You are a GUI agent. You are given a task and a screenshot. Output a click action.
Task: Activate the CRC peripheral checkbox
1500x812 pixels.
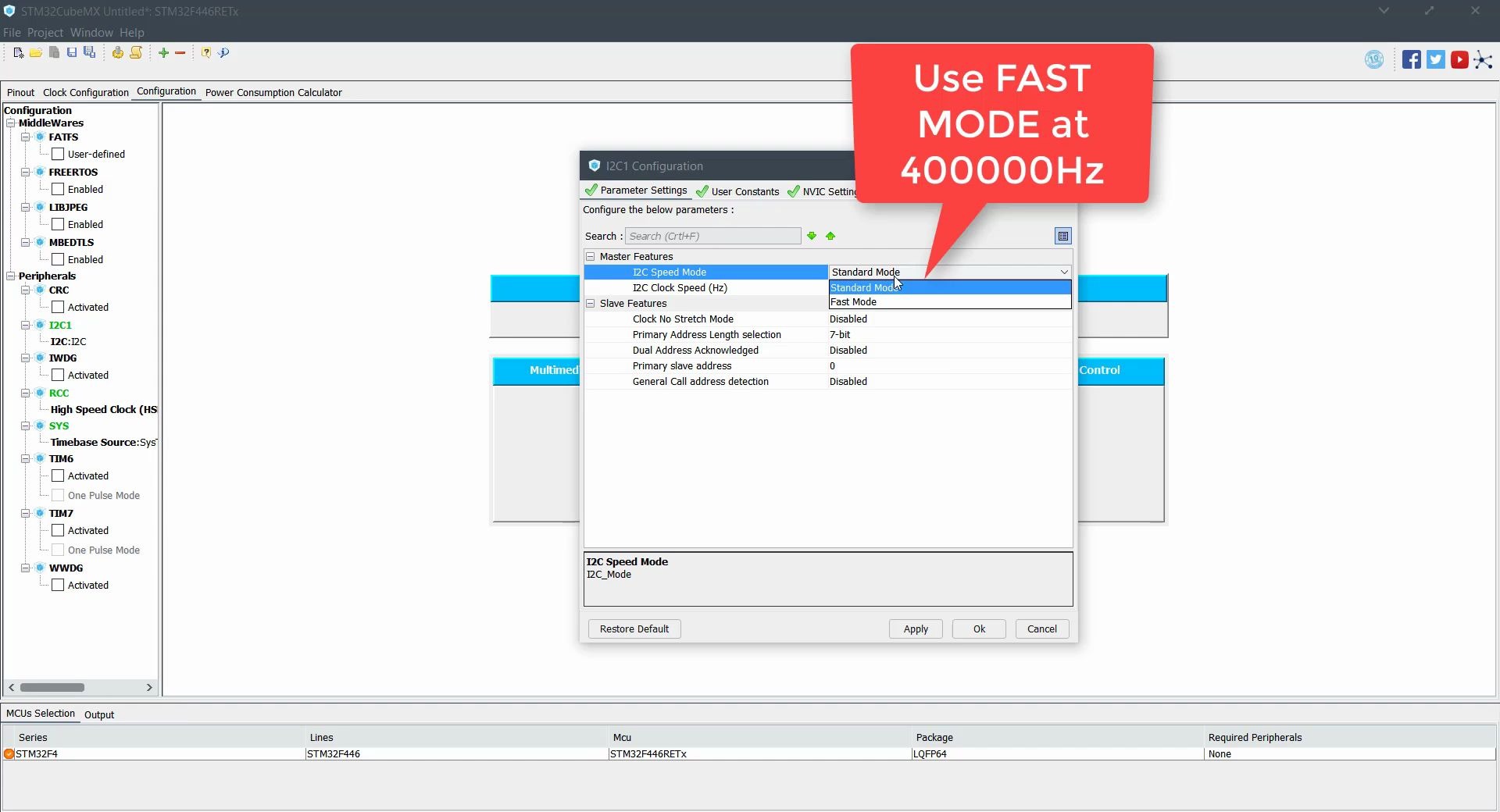point(58,307)
